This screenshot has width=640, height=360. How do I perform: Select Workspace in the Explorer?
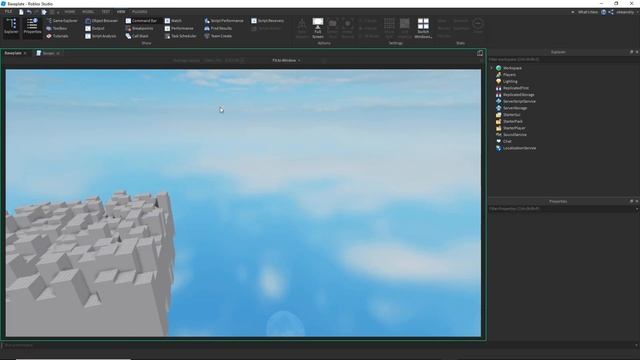point(512,68)
